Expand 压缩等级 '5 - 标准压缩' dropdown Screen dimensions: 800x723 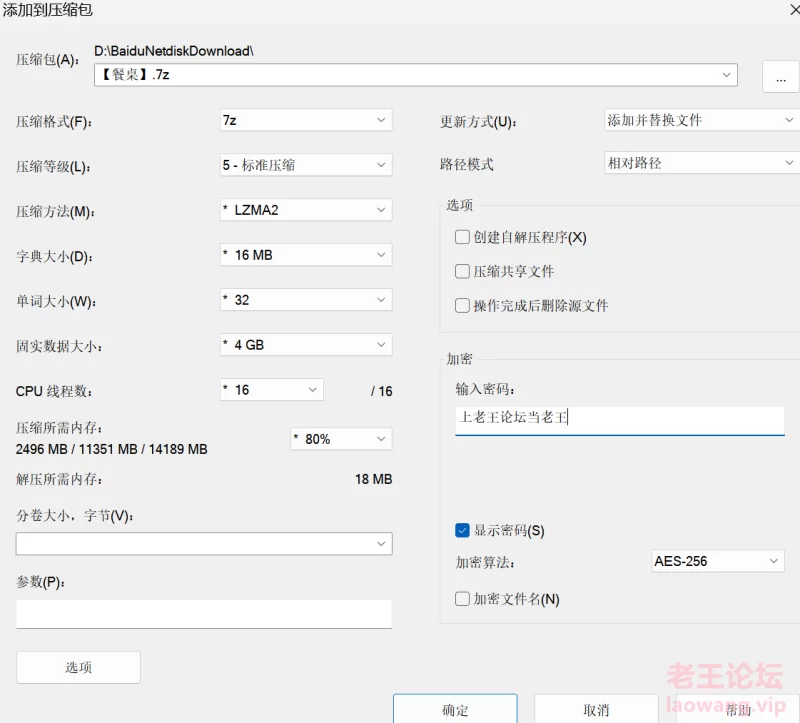pyautogui.click(x=306, y=165)
